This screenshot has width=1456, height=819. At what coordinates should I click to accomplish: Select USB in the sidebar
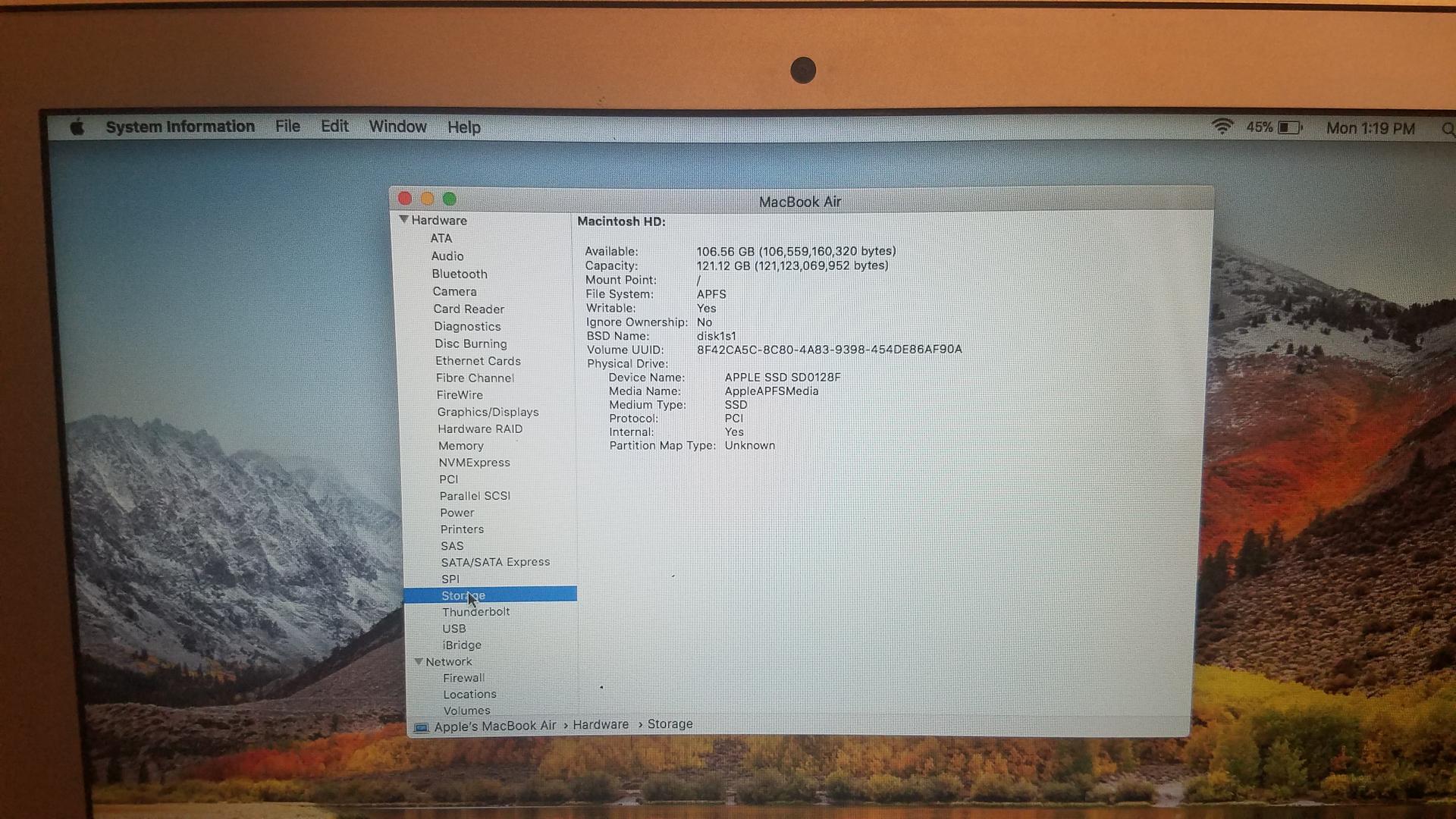coord(454,629)
